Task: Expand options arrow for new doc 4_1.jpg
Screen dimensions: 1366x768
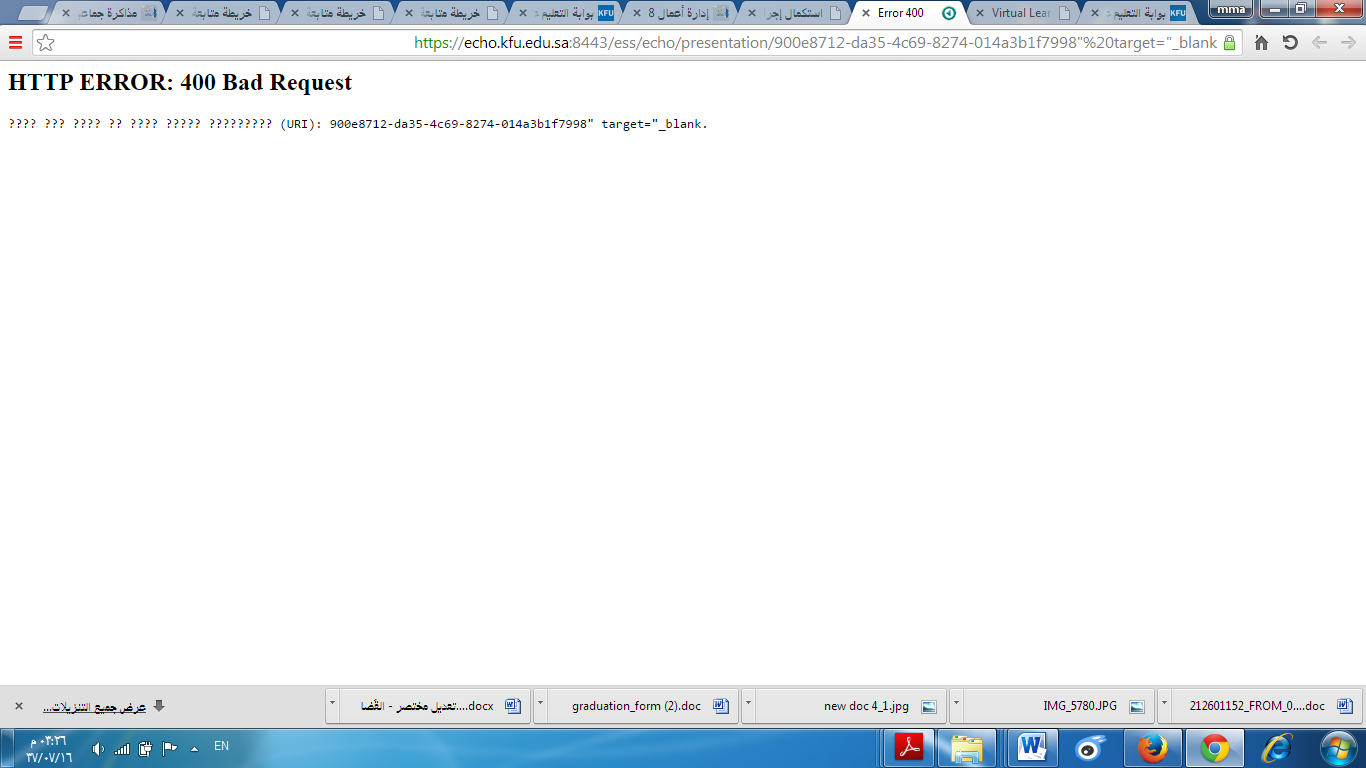Action: [749, 705]
